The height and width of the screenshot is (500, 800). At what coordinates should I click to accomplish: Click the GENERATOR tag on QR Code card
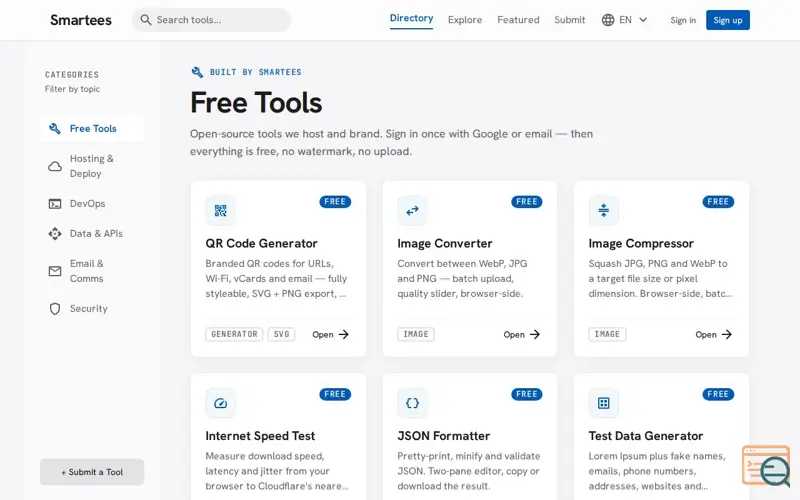point(234,334)
